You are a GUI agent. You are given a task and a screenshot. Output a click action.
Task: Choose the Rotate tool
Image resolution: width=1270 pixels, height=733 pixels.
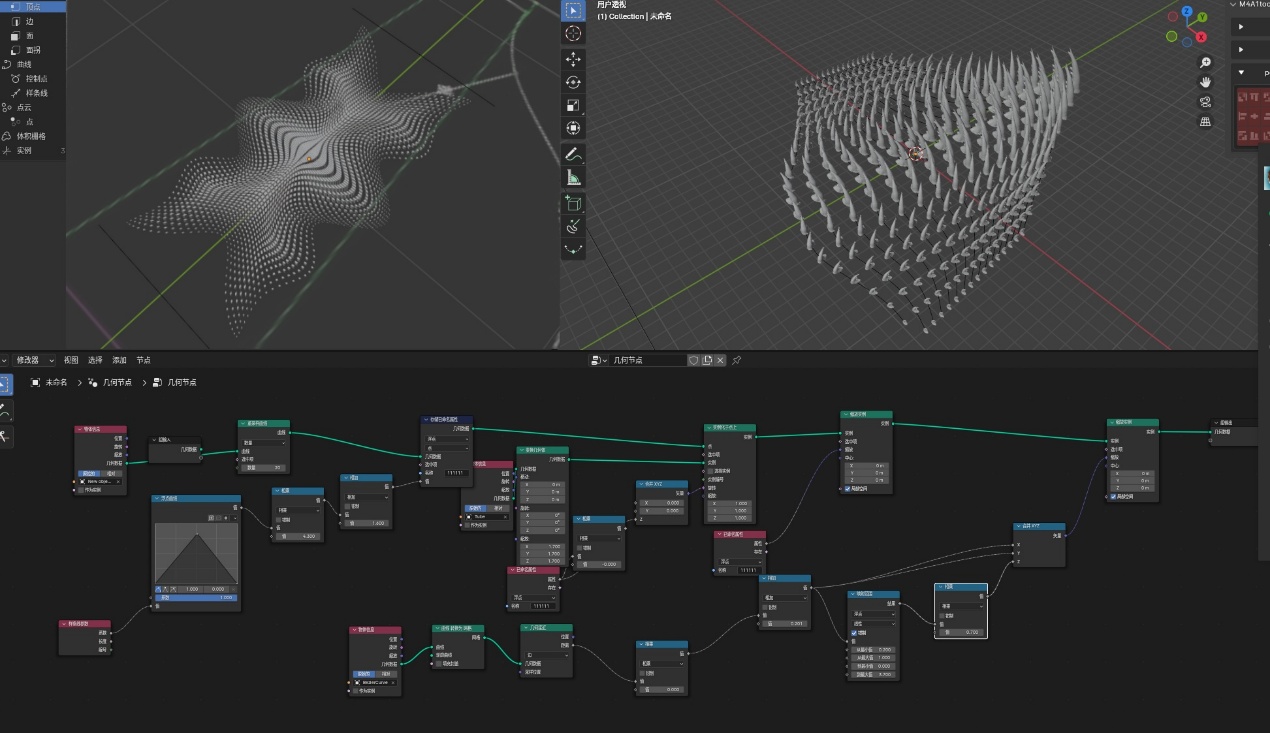pyautogui.click(x=573, y=82)
